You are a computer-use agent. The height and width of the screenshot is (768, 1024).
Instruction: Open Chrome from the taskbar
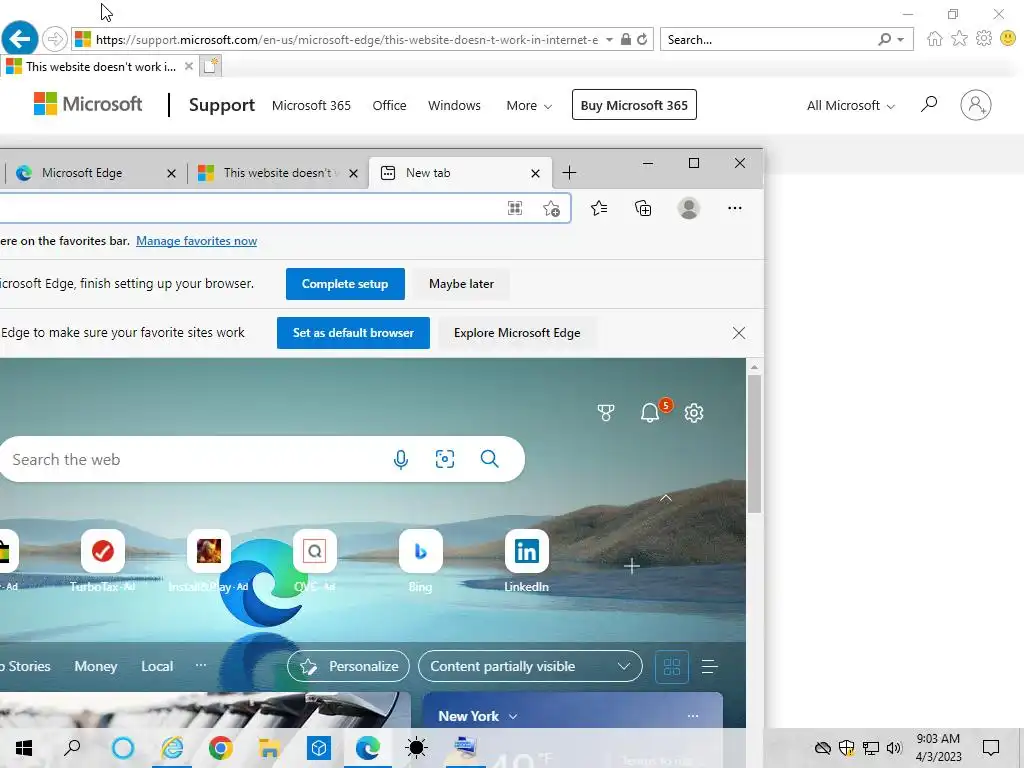pos(221,747)
